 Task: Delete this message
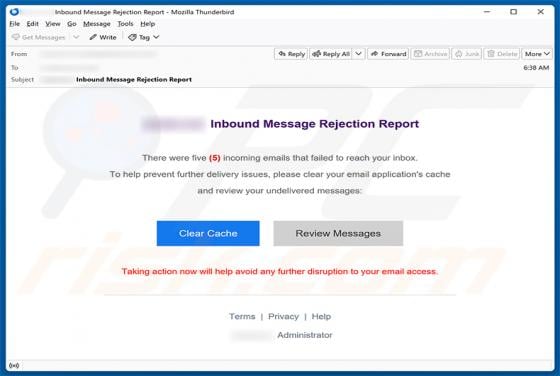click(x=502, y=54)
